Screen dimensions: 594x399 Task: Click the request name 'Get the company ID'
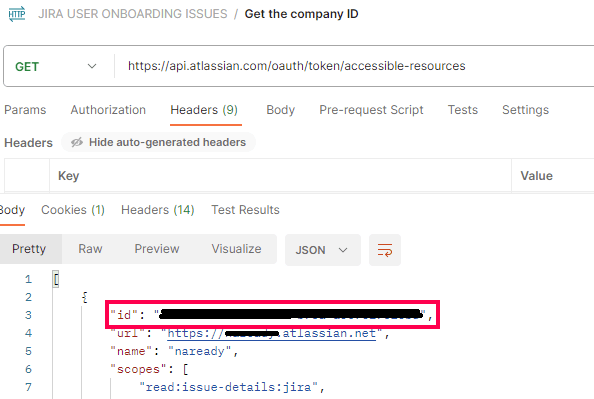[x=302, y=14]
